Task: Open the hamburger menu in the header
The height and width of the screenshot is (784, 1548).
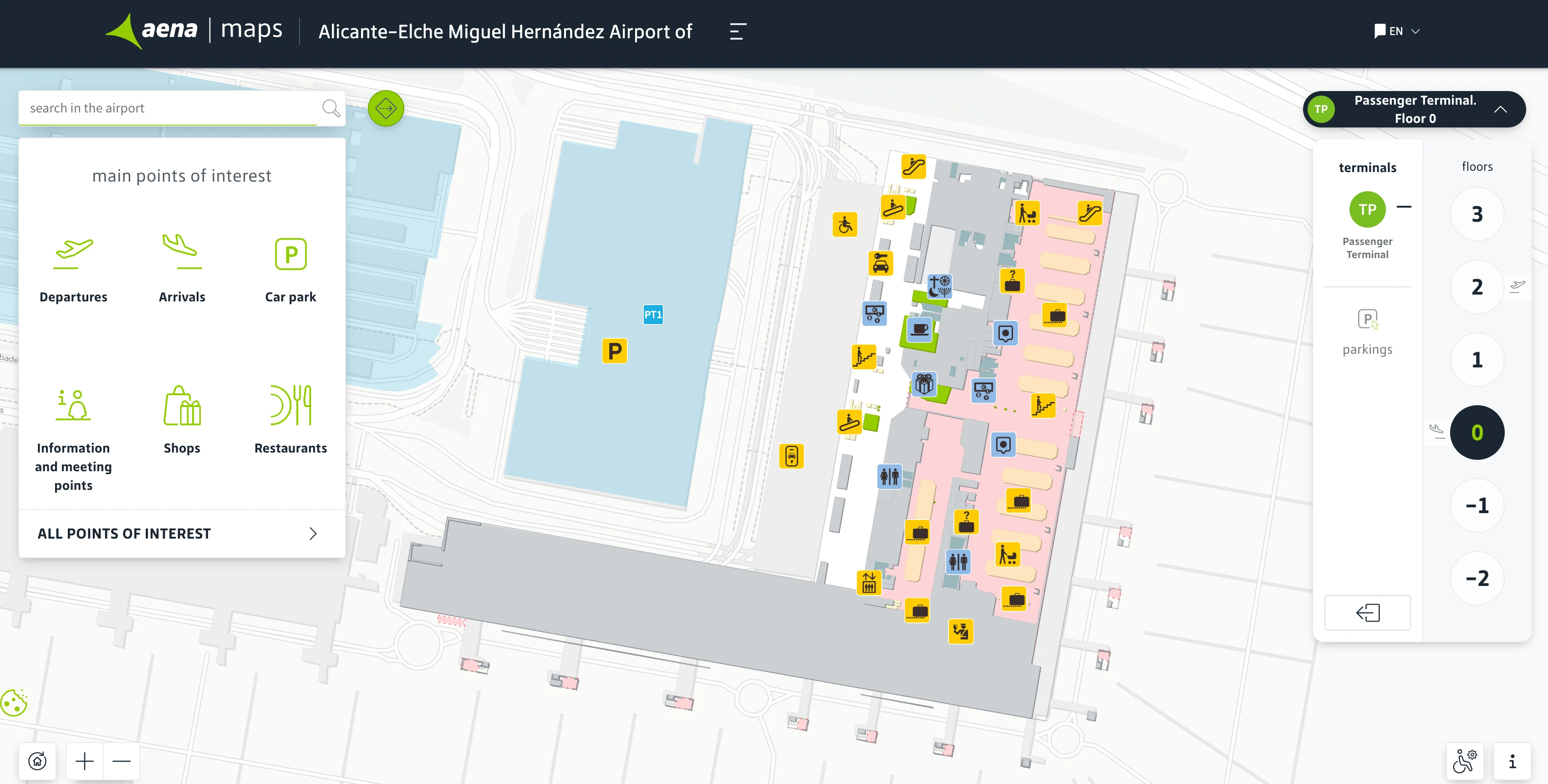Action: [736, 32]
